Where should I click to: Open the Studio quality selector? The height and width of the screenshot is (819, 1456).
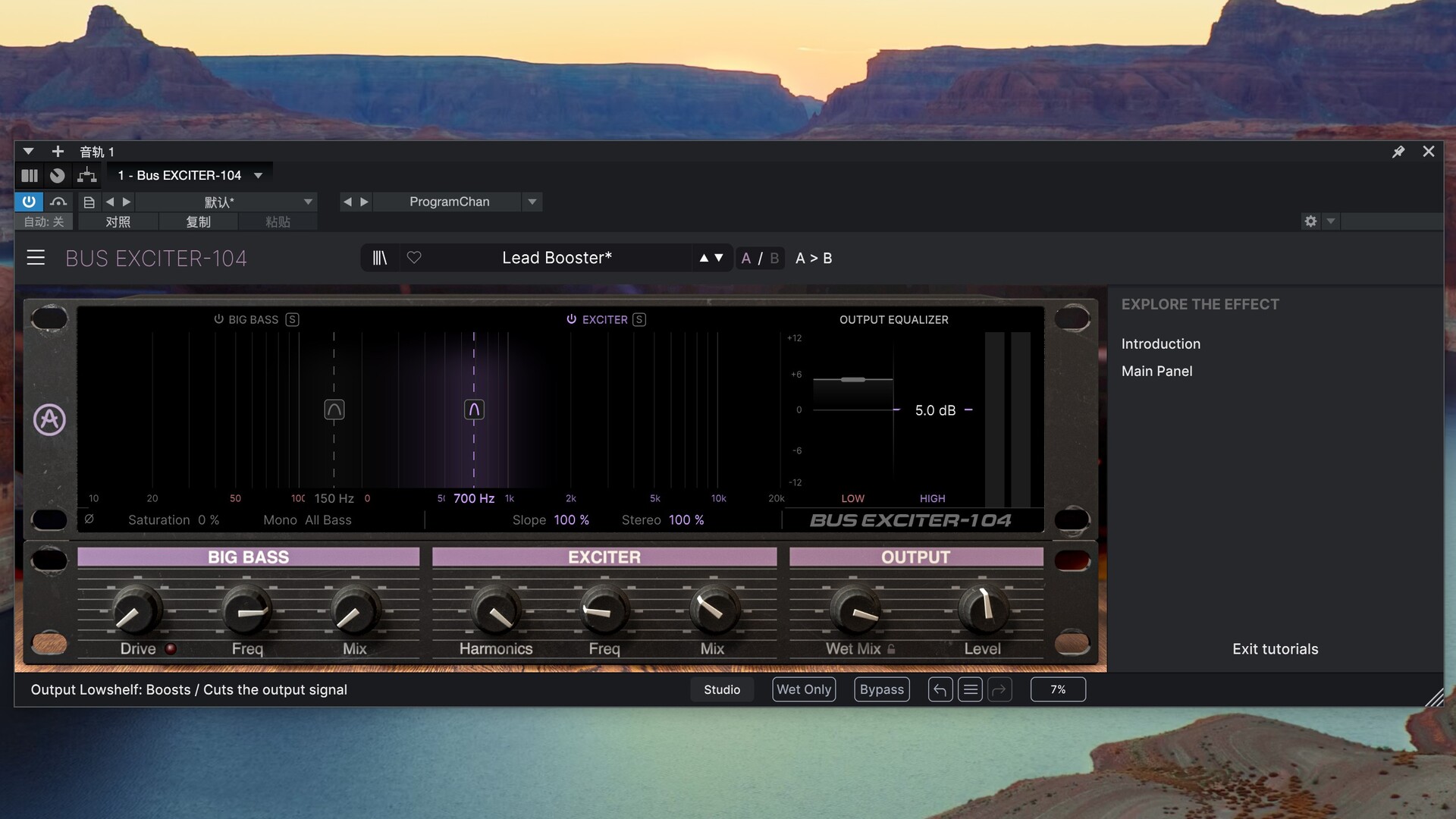pos(722,689)
